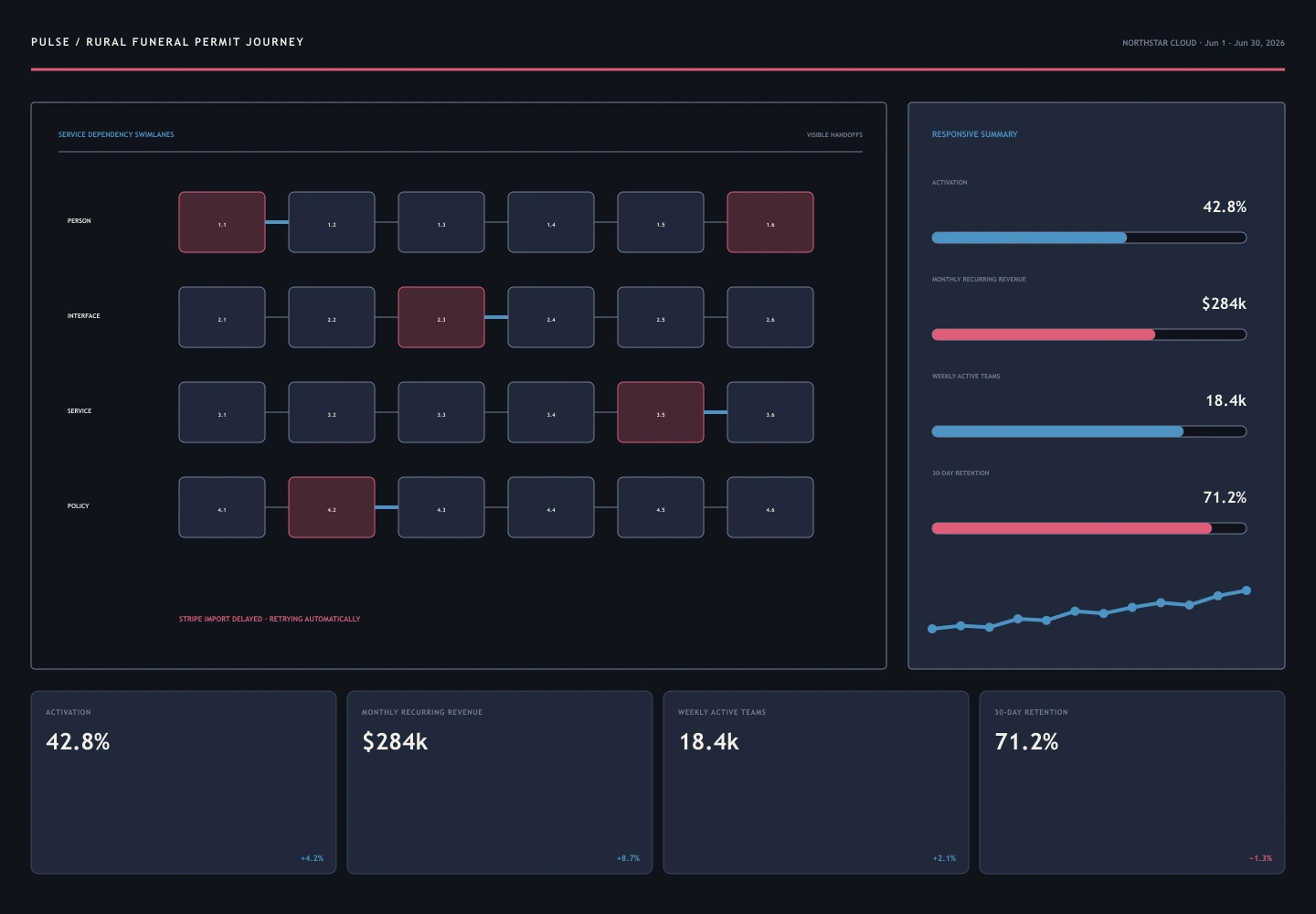Open the Weekly Active Teams card showing +2.1%
Image resolution: width=1316 pixels, height=914 pixels.
click(x=816, y=782)
